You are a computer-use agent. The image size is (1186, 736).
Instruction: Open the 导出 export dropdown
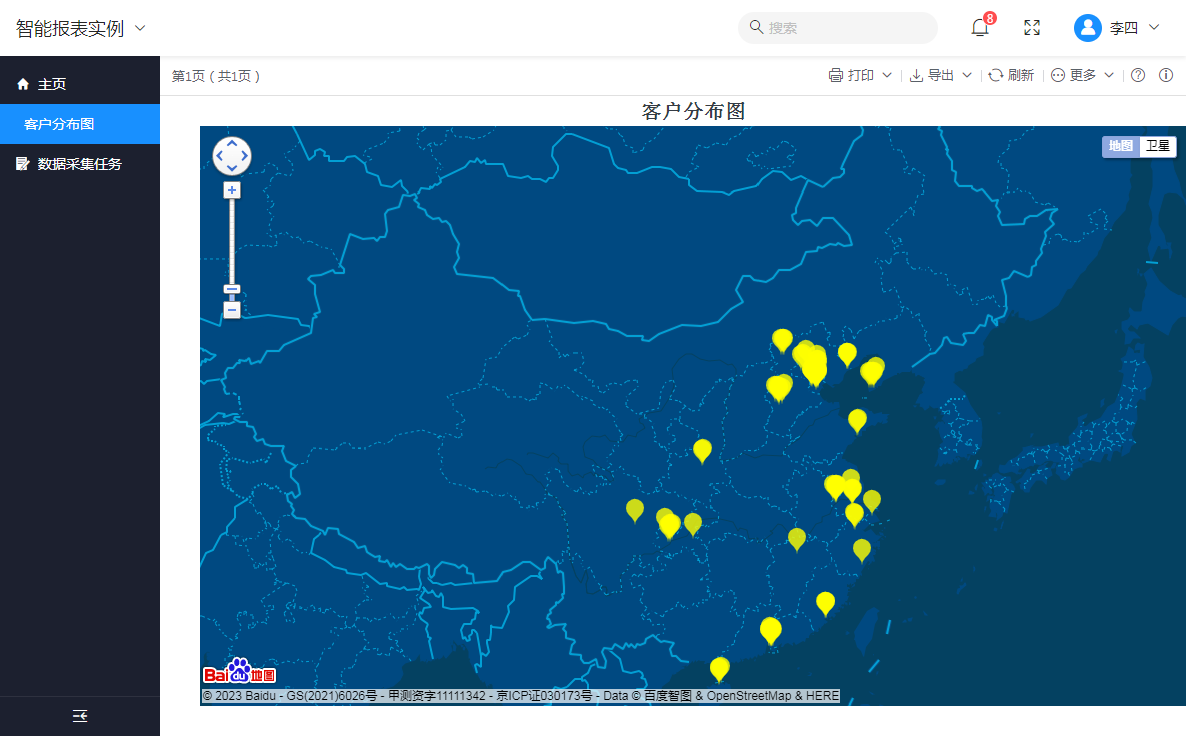click(941, 76)
